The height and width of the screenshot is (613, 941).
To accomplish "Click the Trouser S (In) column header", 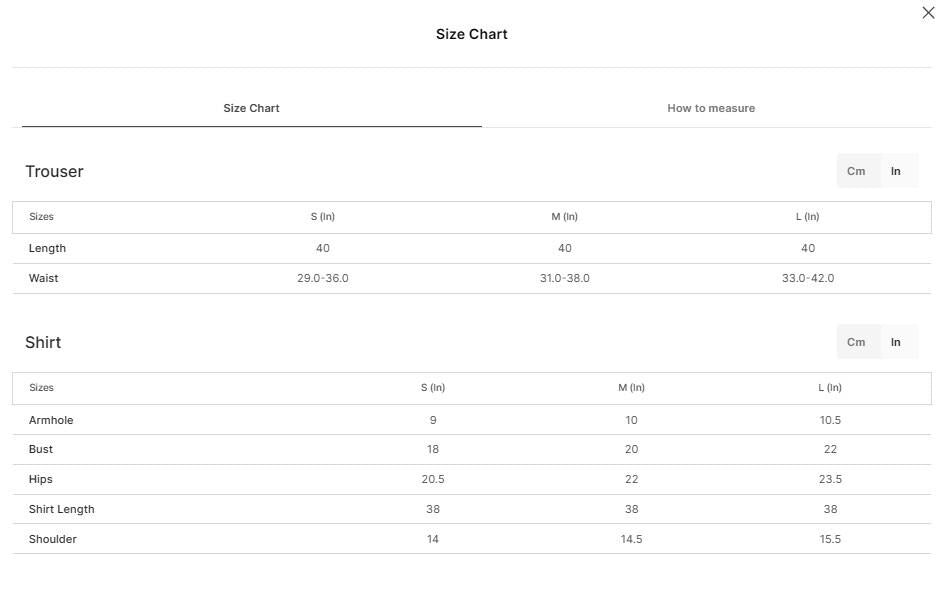I will pos(323,217).
